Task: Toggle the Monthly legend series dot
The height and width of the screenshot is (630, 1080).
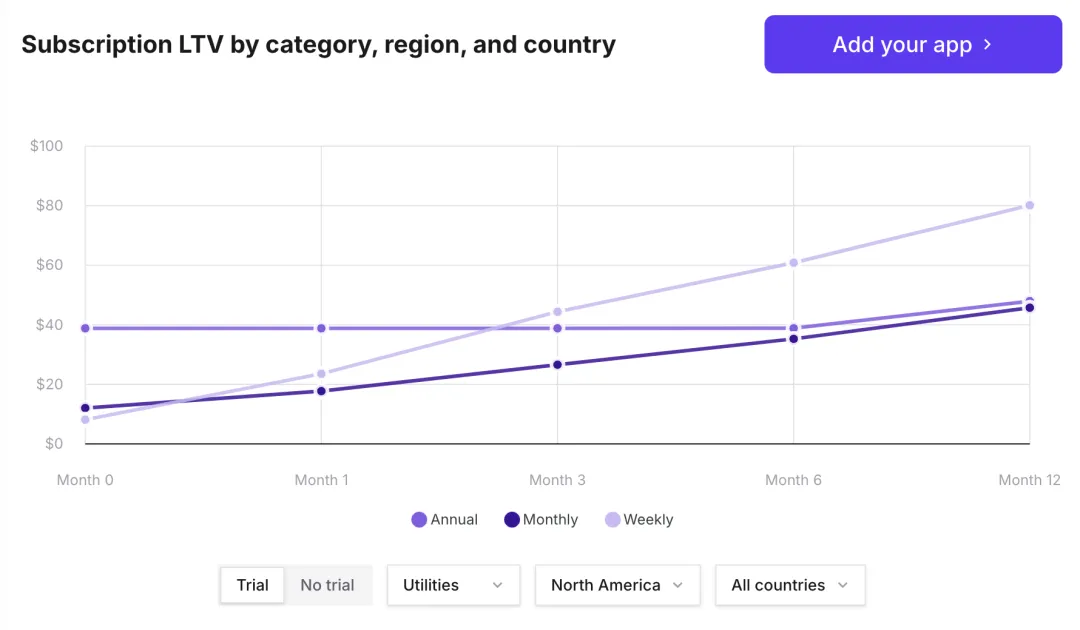Action: [512, 520]
